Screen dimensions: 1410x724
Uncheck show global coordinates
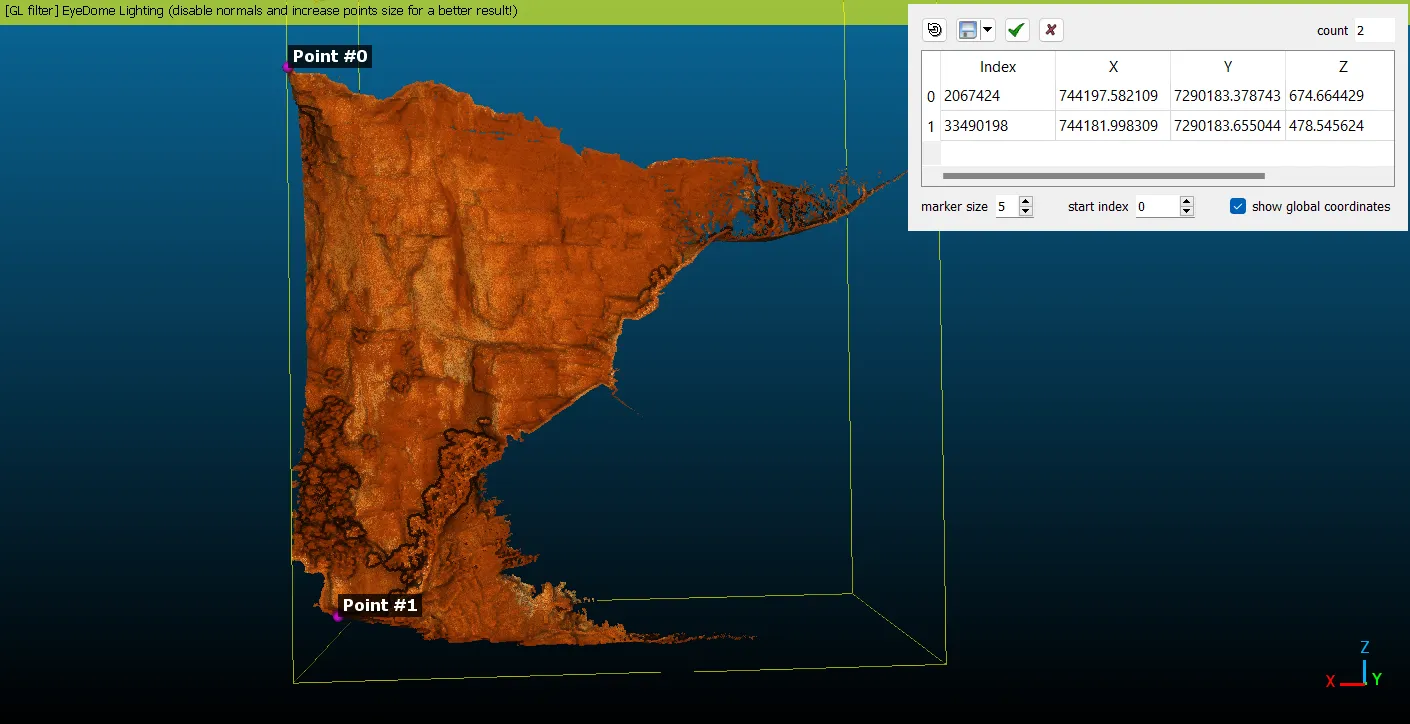click(1238, 206)
